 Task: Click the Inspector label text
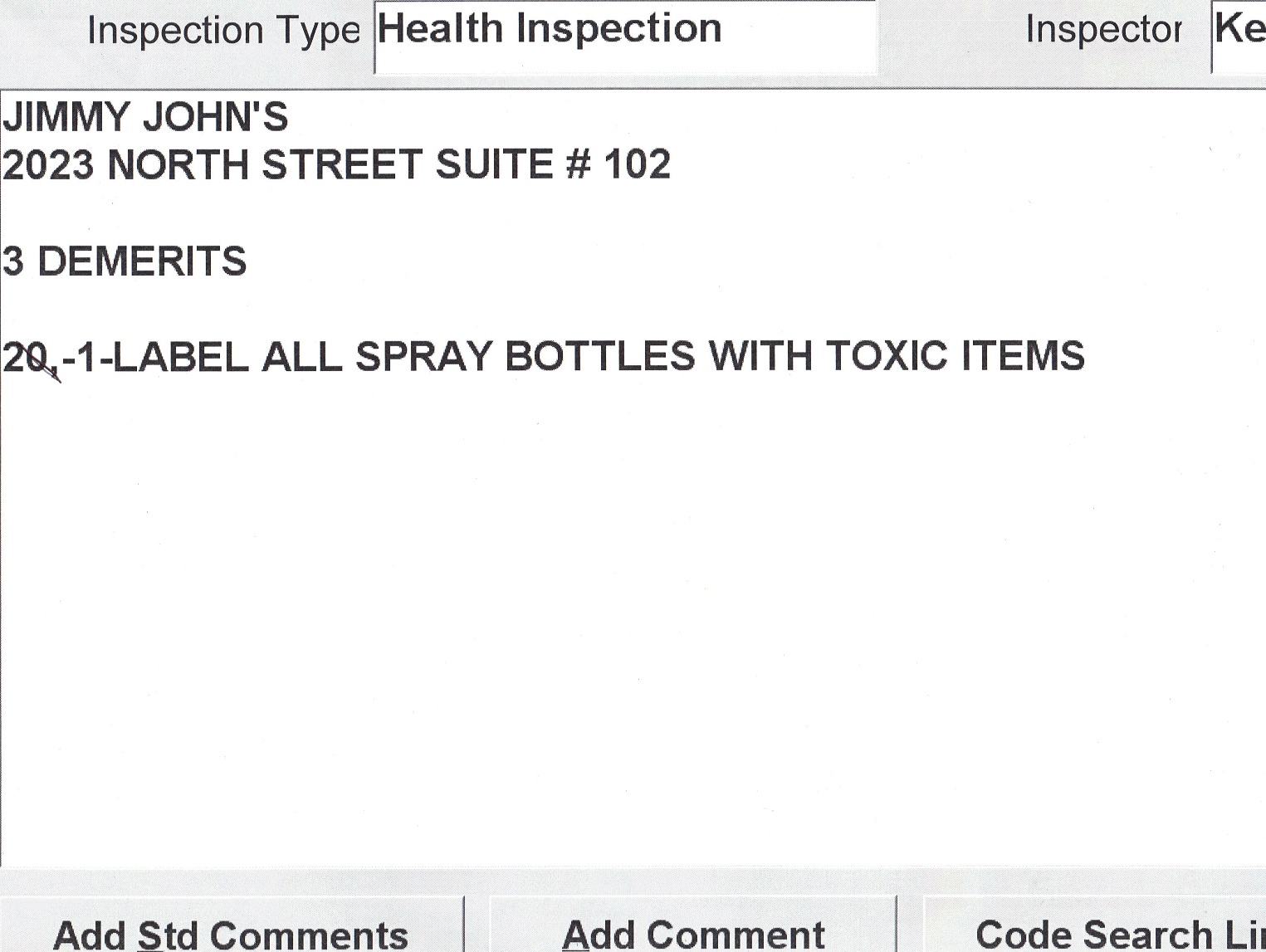[1103, 30]
